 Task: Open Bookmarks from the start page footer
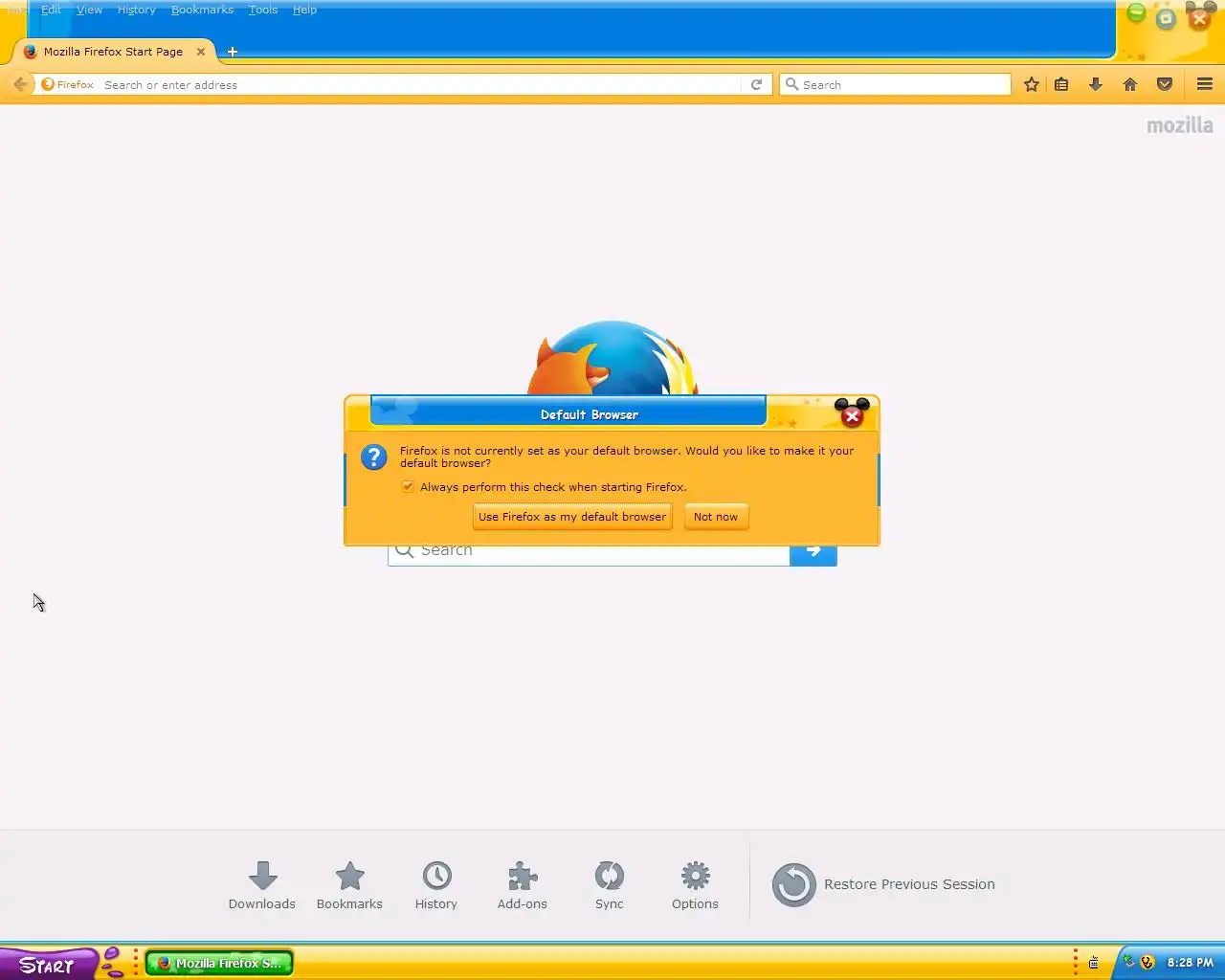click(x=349, y=885)
